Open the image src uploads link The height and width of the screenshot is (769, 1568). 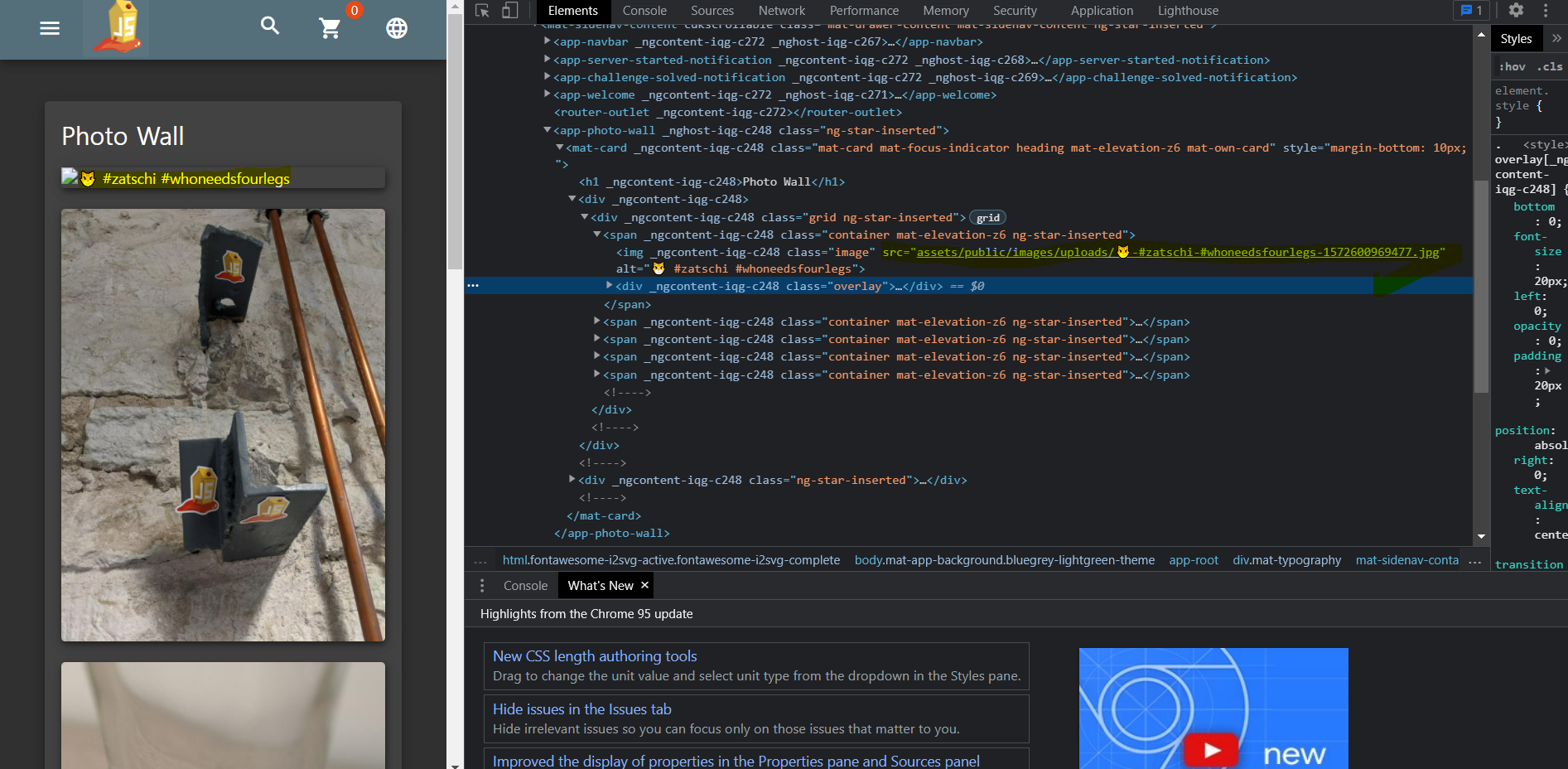1177,252
